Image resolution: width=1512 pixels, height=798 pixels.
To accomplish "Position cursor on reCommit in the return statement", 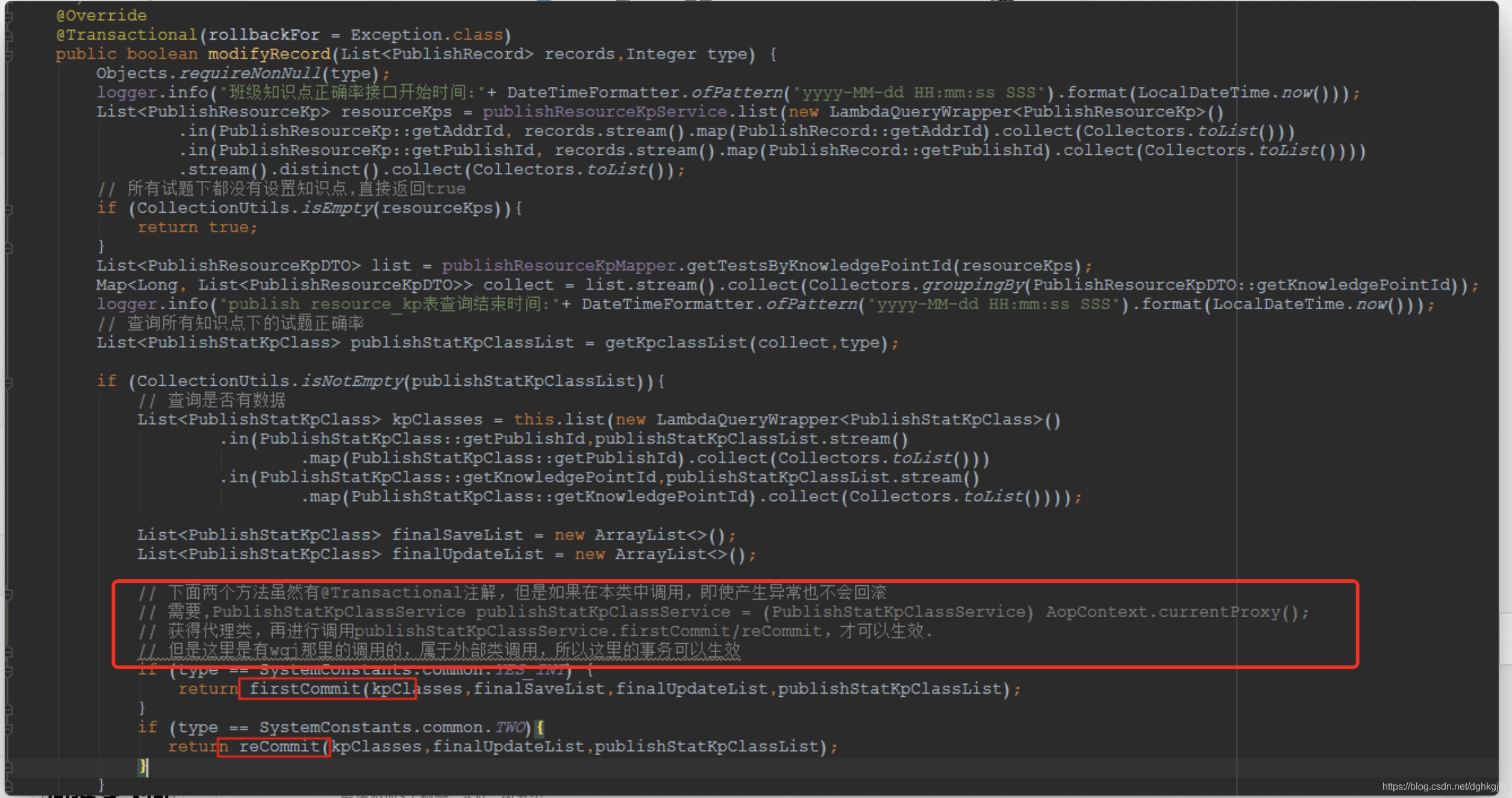I will click(x=279, y=747).
